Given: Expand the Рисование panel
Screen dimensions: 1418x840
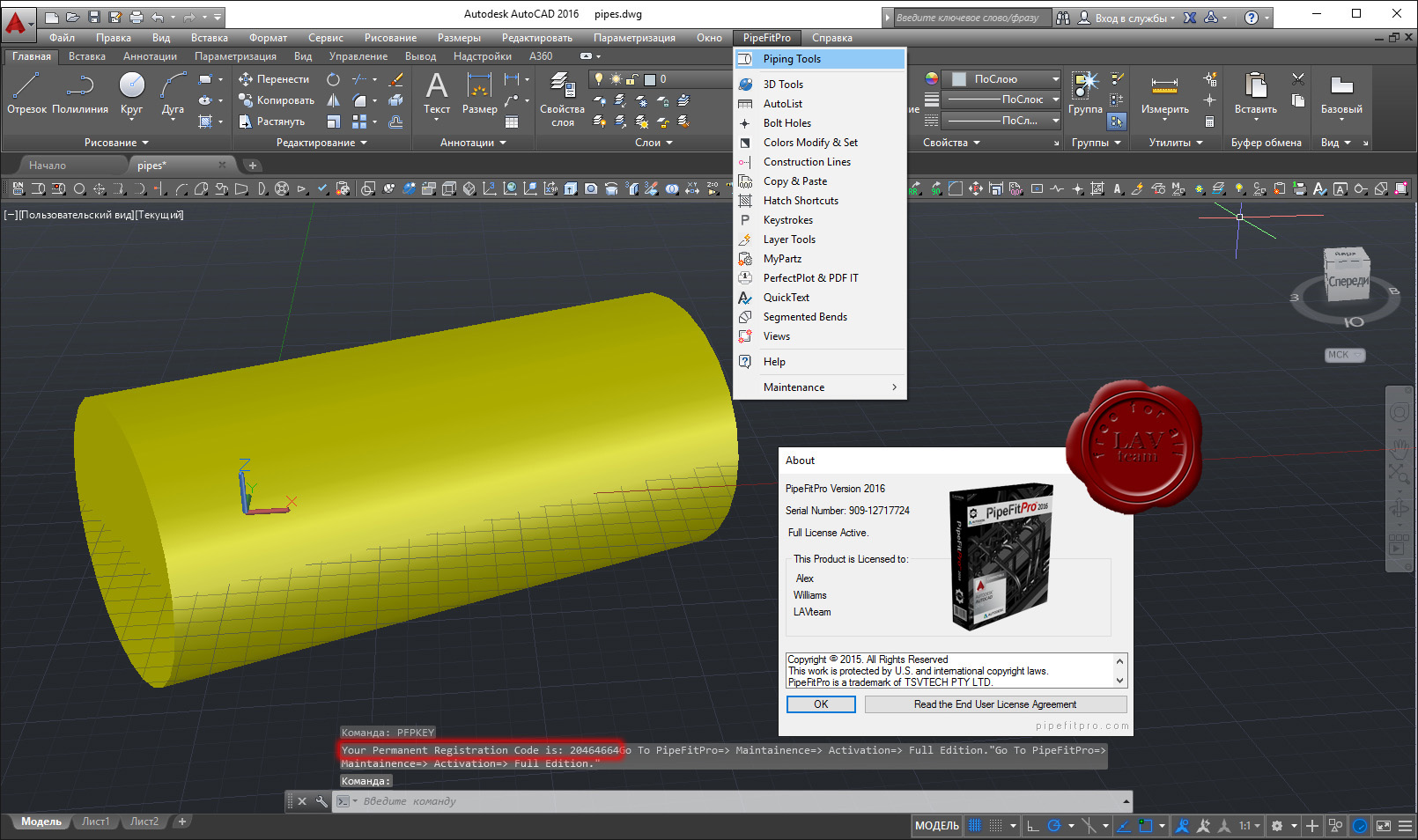Looking at the screenshot, I should pyautogui.click(x=115, y=143).
